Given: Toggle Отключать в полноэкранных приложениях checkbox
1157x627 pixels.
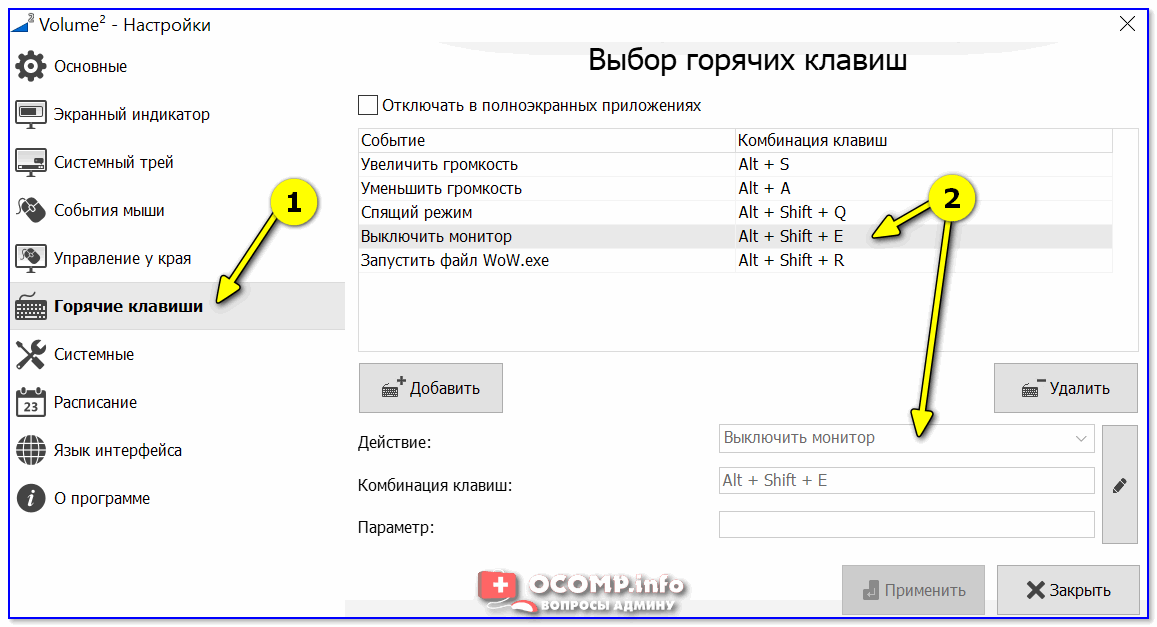Looking at the screenshot, I should pos(368,105).
